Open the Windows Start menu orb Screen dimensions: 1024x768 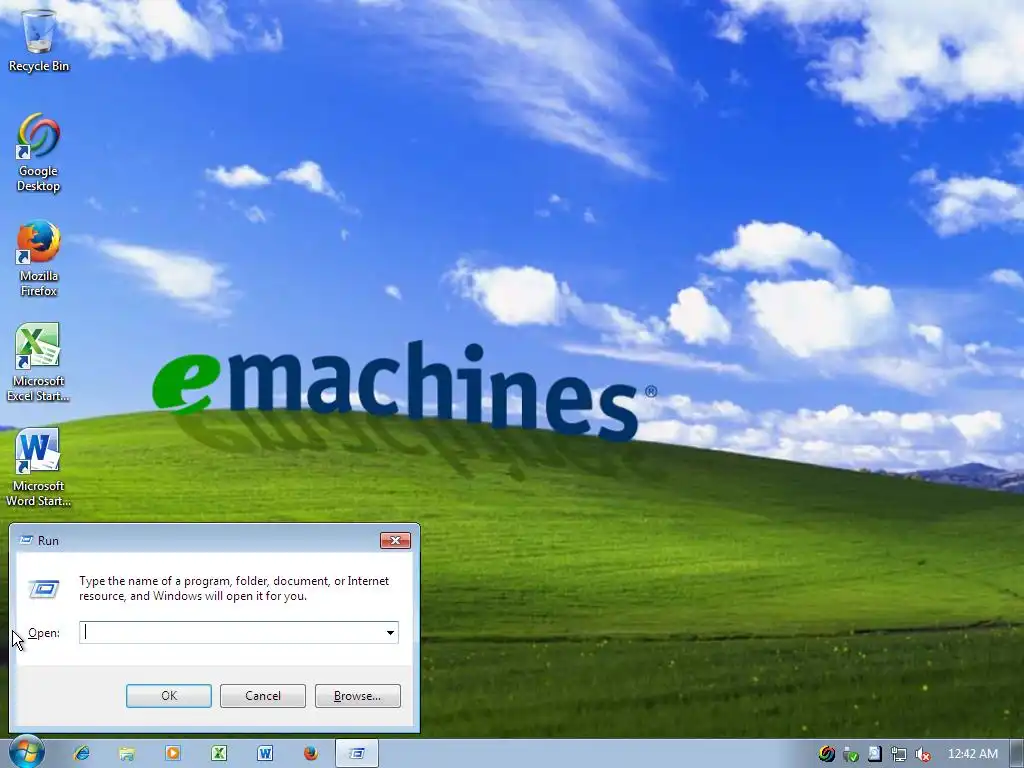[x=26, y=752]
